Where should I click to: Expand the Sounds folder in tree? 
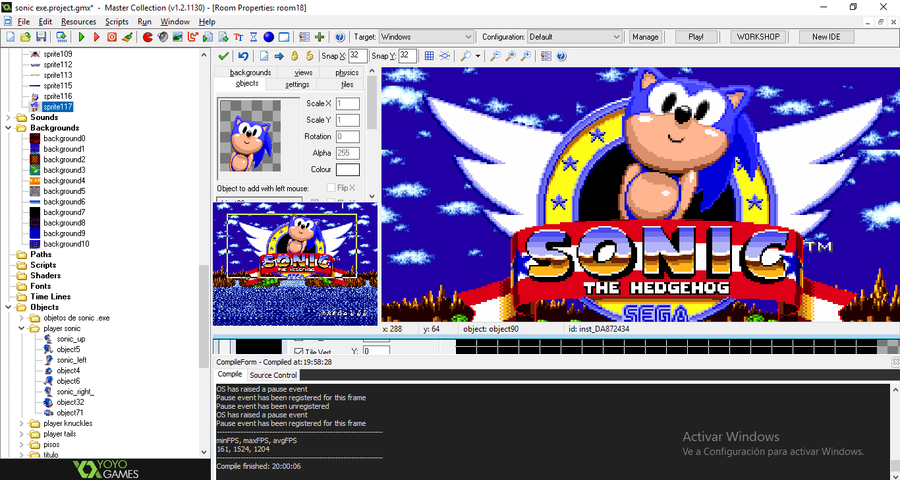8,117
